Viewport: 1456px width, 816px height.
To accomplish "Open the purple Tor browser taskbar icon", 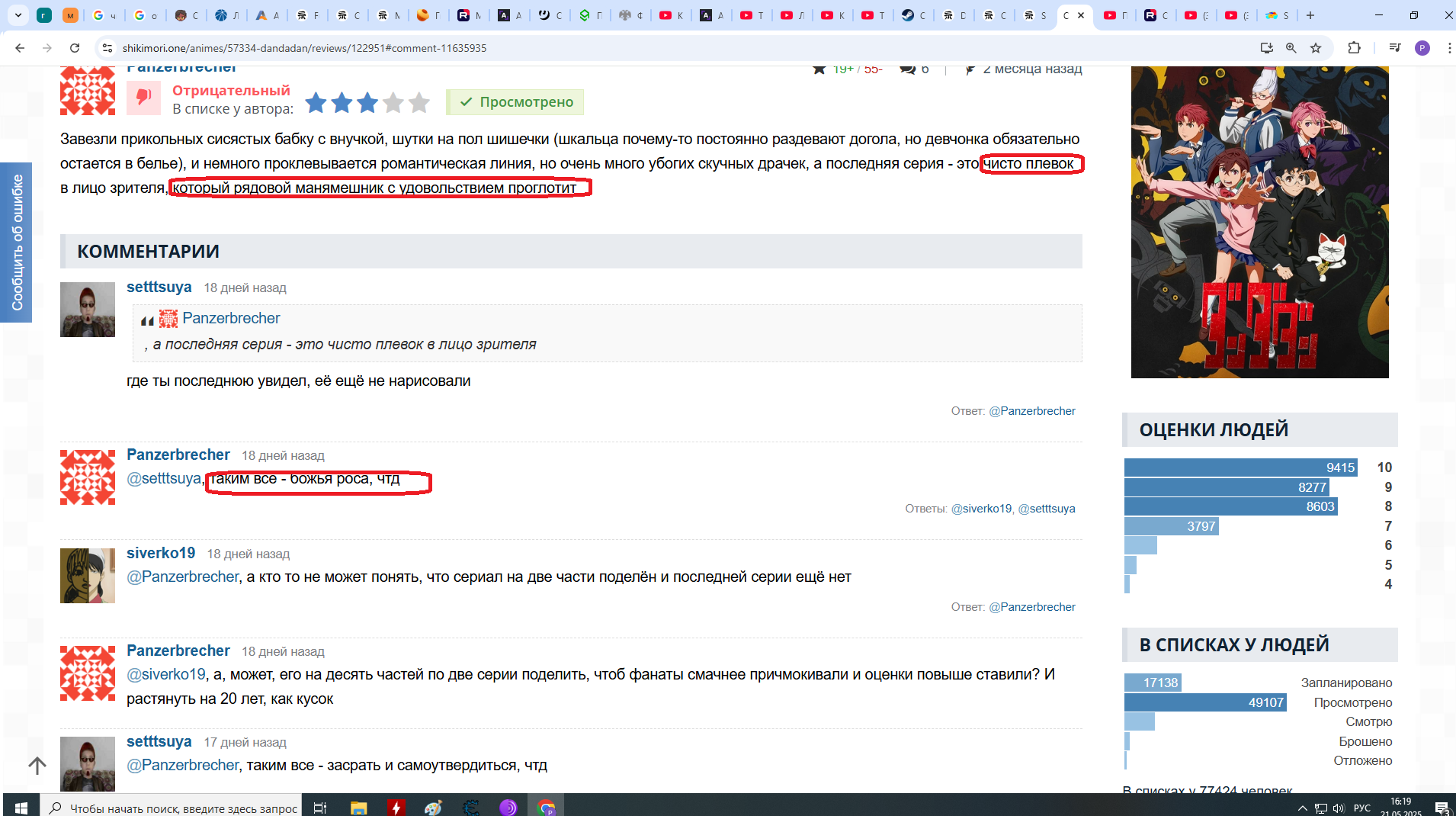I will tap(508, 808).
